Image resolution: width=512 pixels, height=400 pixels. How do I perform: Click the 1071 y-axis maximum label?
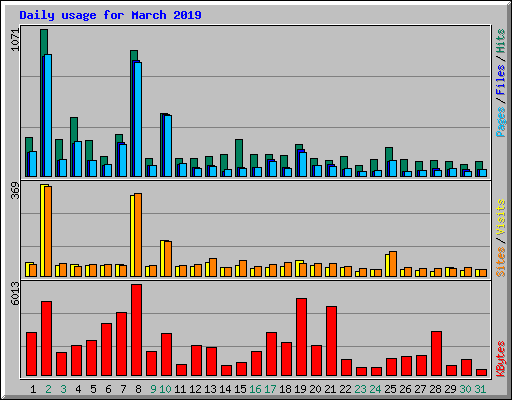coord(15,40)
